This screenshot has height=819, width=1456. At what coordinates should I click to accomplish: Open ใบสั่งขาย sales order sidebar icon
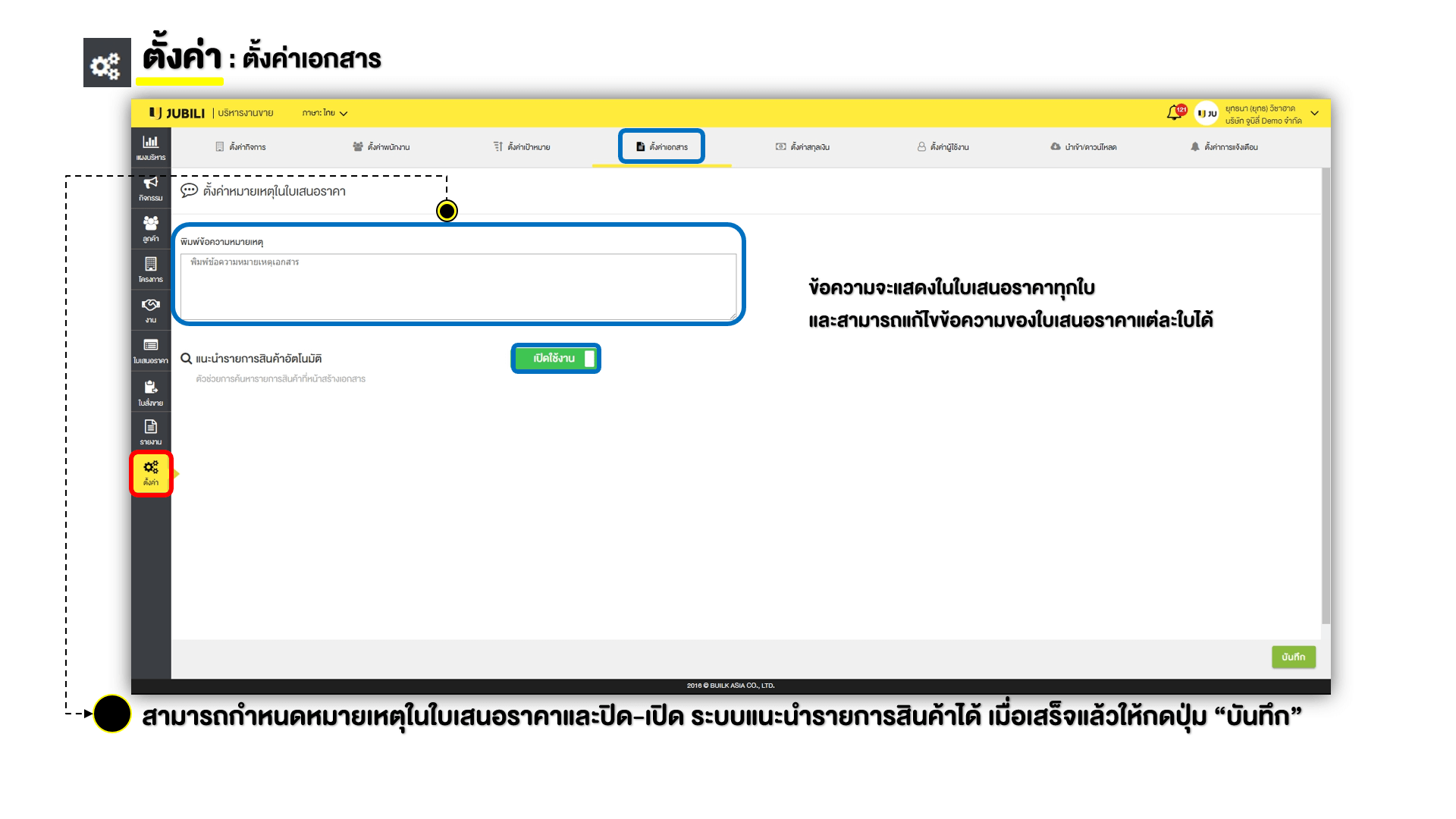click(x=150, y=392)
